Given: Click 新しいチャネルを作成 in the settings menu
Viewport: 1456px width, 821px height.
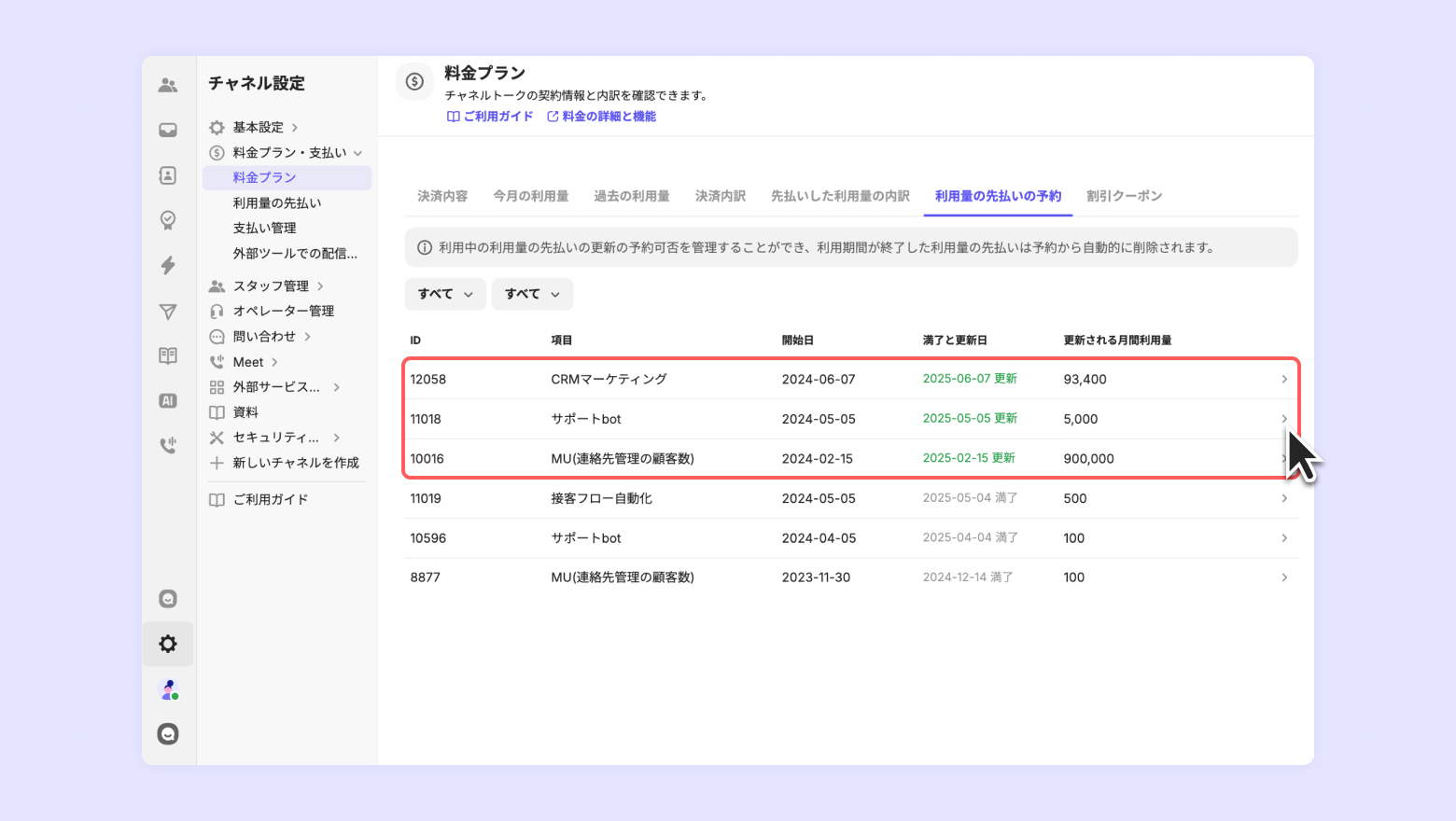Looking at the screenshot, I should tap(295, 463).
